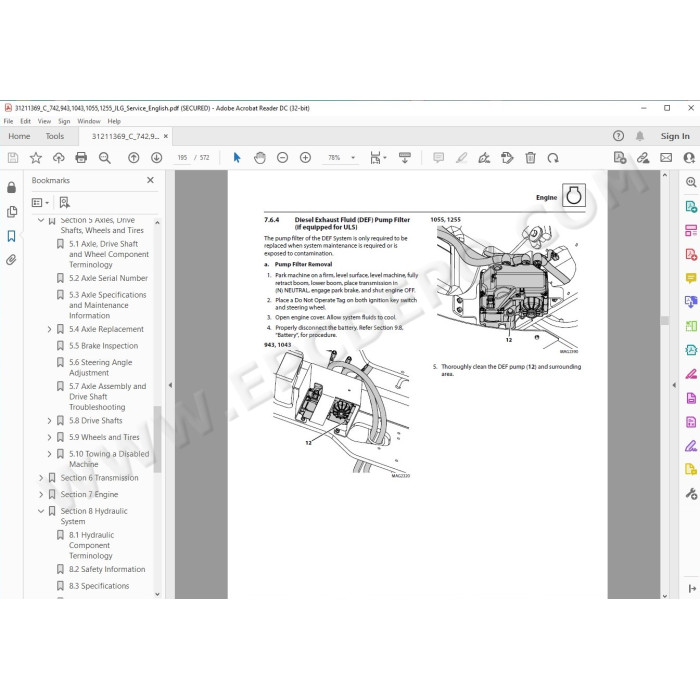Open the File menu
This screenshot has height=700, width=700.
8,121
